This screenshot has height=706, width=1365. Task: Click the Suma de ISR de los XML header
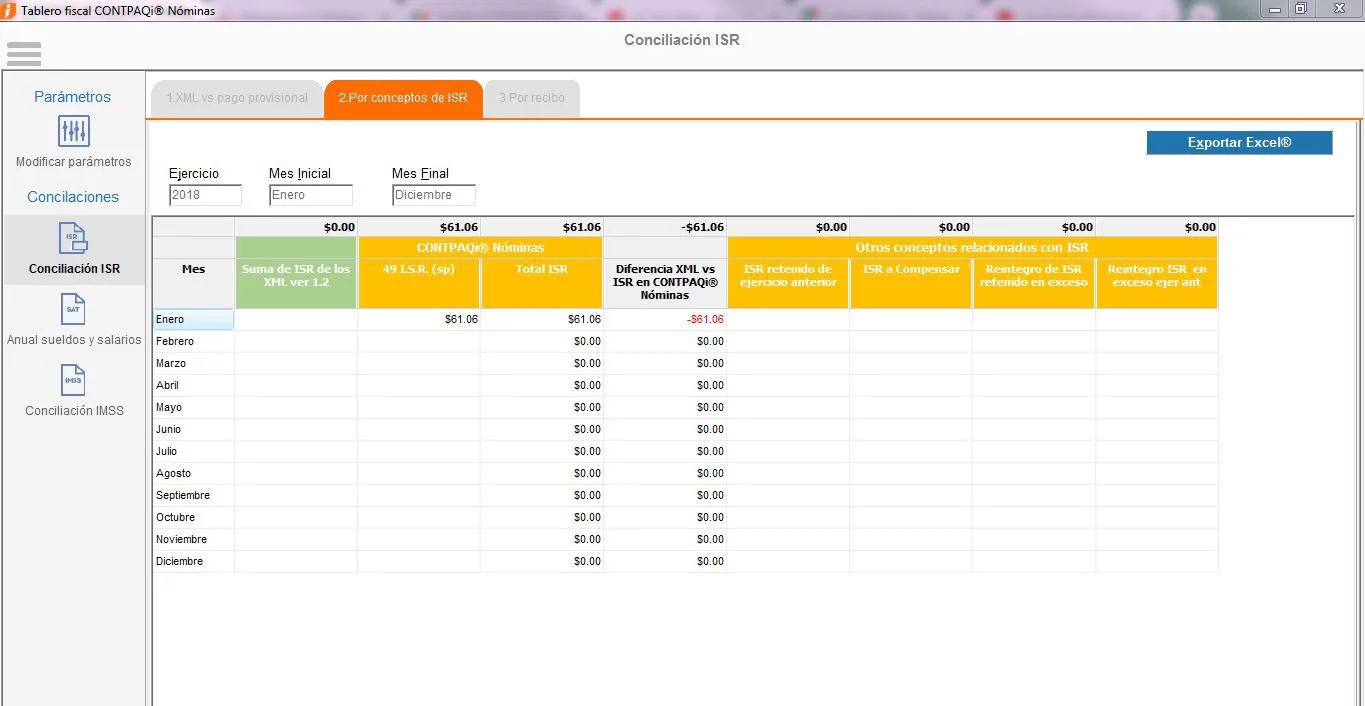(x=296, y=276)
